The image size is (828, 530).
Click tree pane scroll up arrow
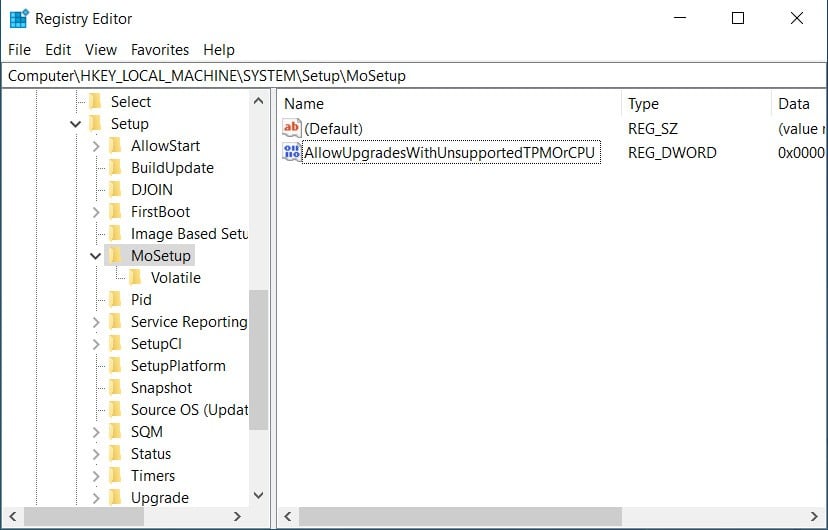[258, 101]
